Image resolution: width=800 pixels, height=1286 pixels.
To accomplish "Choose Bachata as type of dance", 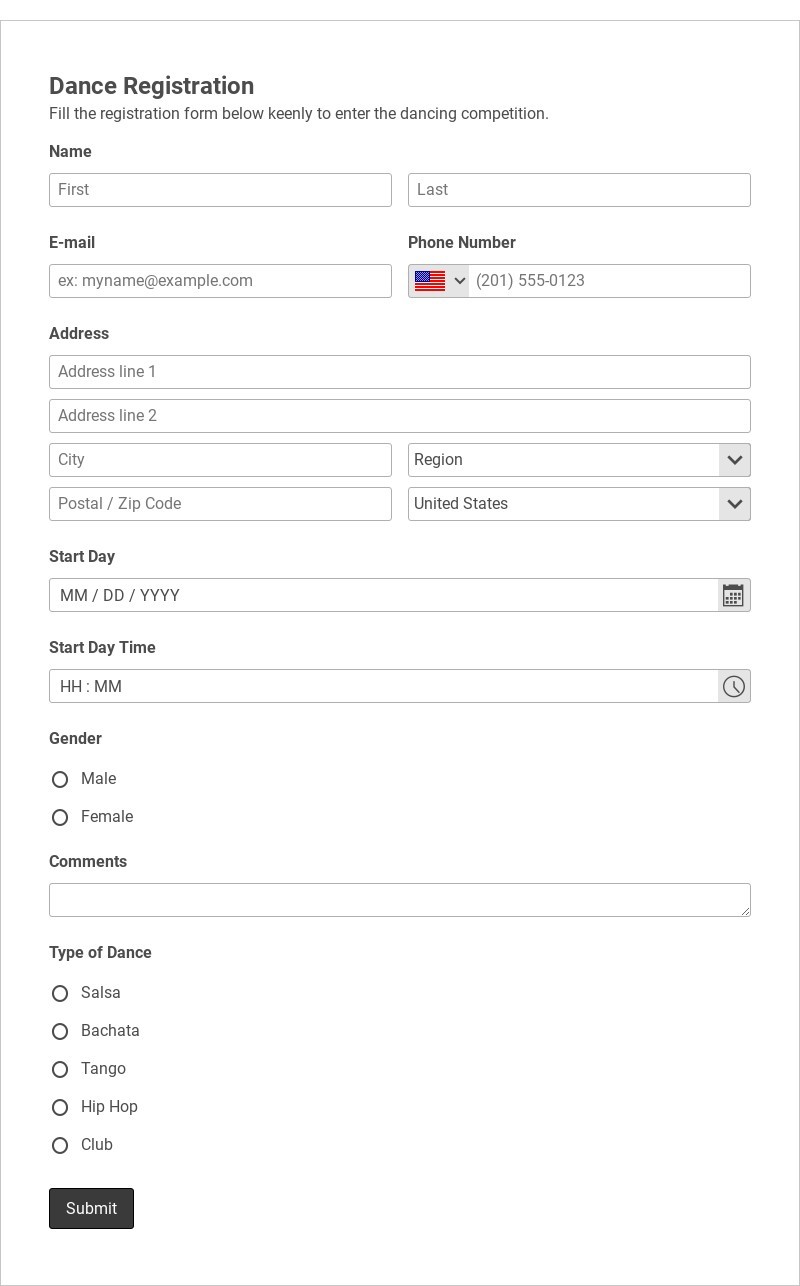I will pos(60,1031).
